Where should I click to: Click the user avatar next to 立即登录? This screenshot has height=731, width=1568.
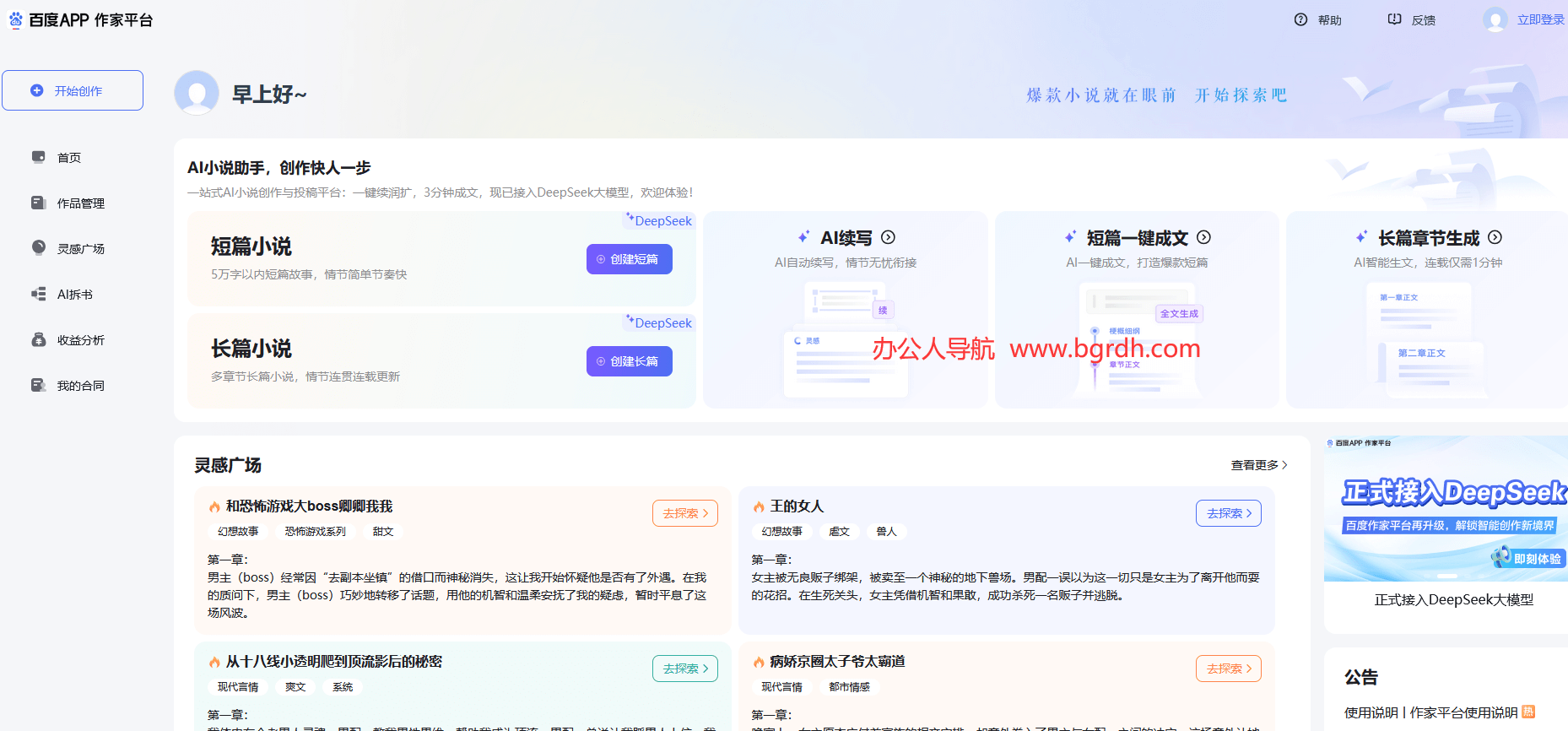coord(1495,19)
